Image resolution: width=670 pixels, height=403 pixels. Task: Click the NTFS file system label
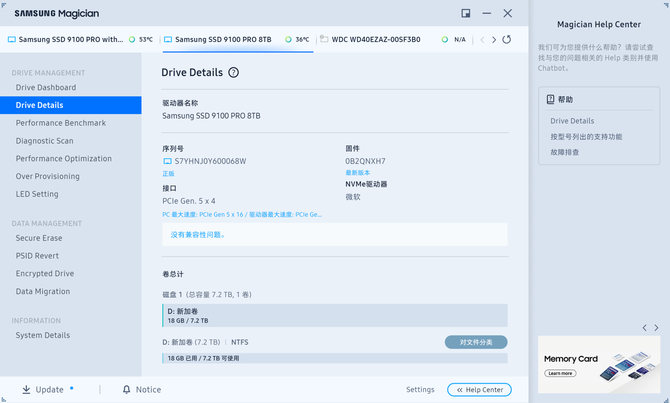(239, 342)
